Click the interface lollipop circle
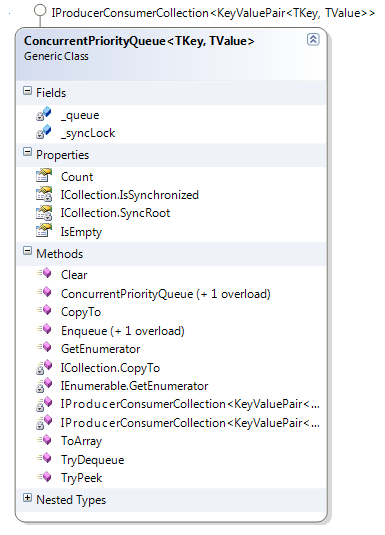Viewport: 385px width, 535px height. click(x=40, y=11)
